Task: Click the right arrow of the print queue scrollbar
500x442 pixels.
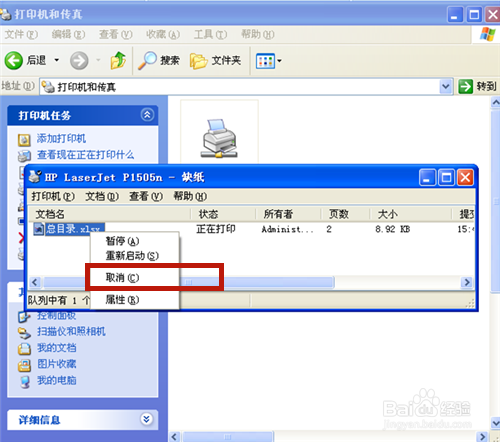Action: (x=467, y=282)
